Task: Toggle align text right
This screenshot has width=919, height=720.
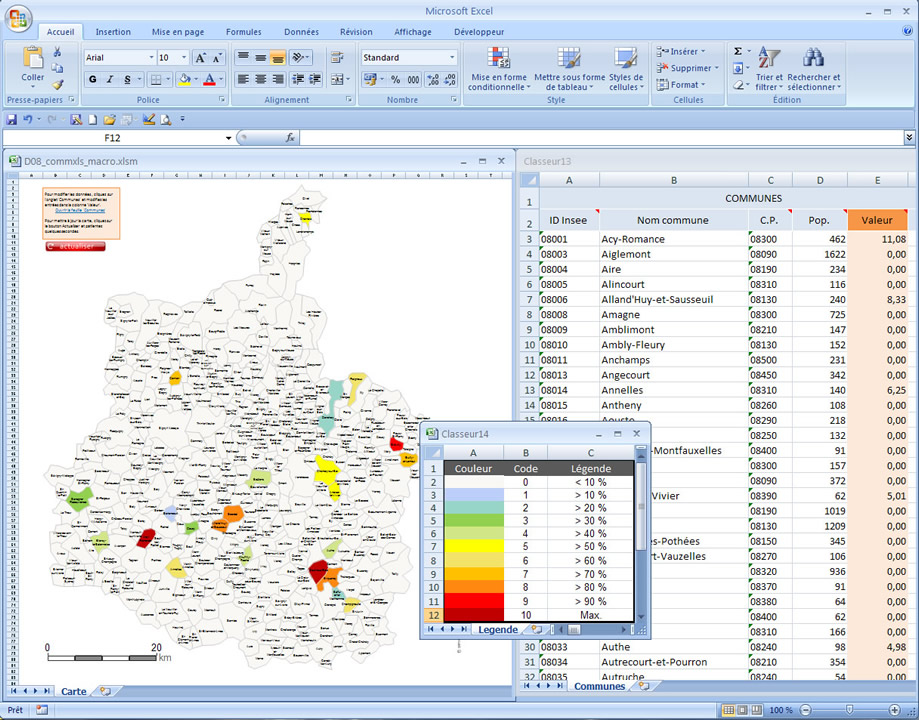Action: coord(278,79)
